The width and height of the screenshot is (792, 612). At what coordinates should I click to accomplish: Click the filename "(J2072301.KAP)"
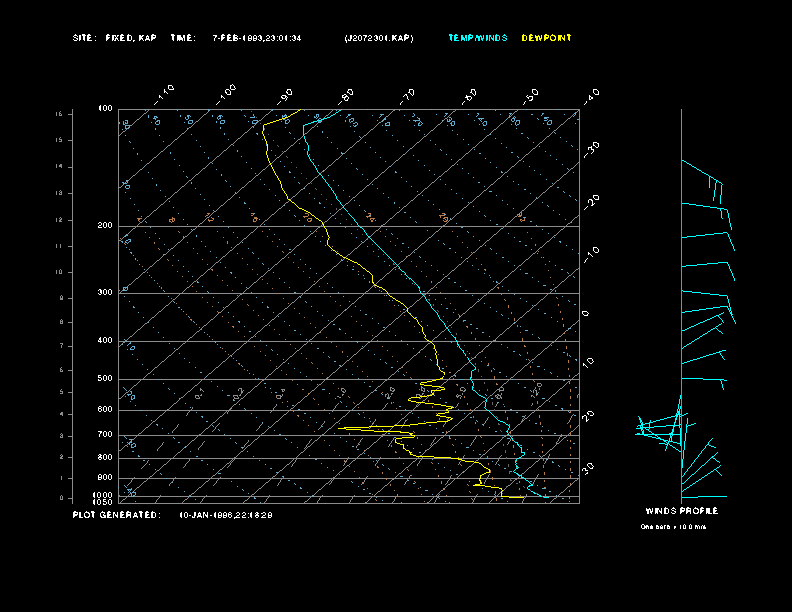coord(379,38)
